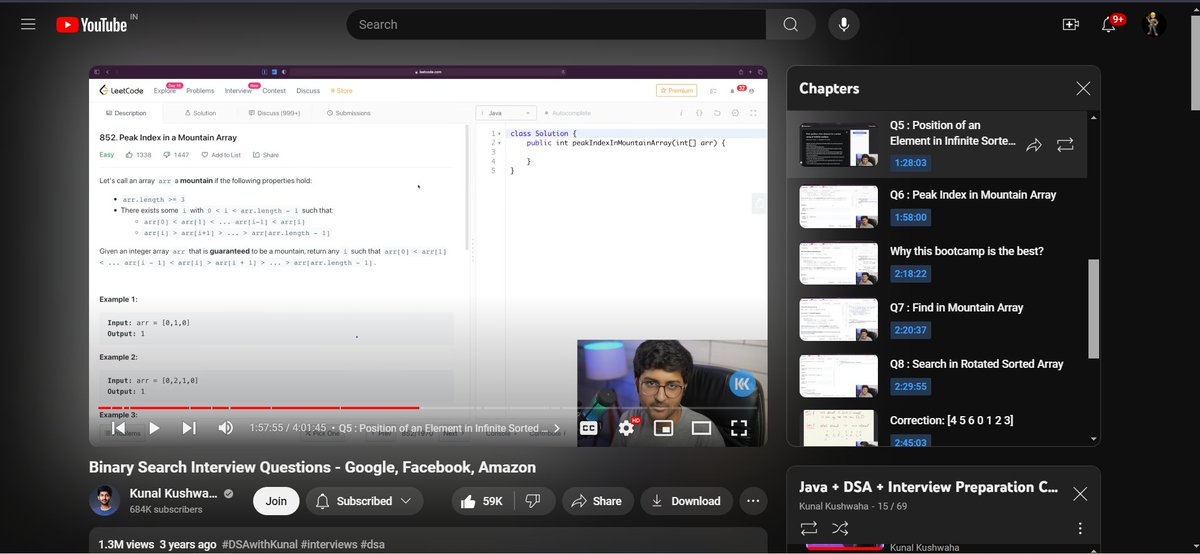Dislike the video
This screenshot has width=1200, height=554.
[534, 501]
